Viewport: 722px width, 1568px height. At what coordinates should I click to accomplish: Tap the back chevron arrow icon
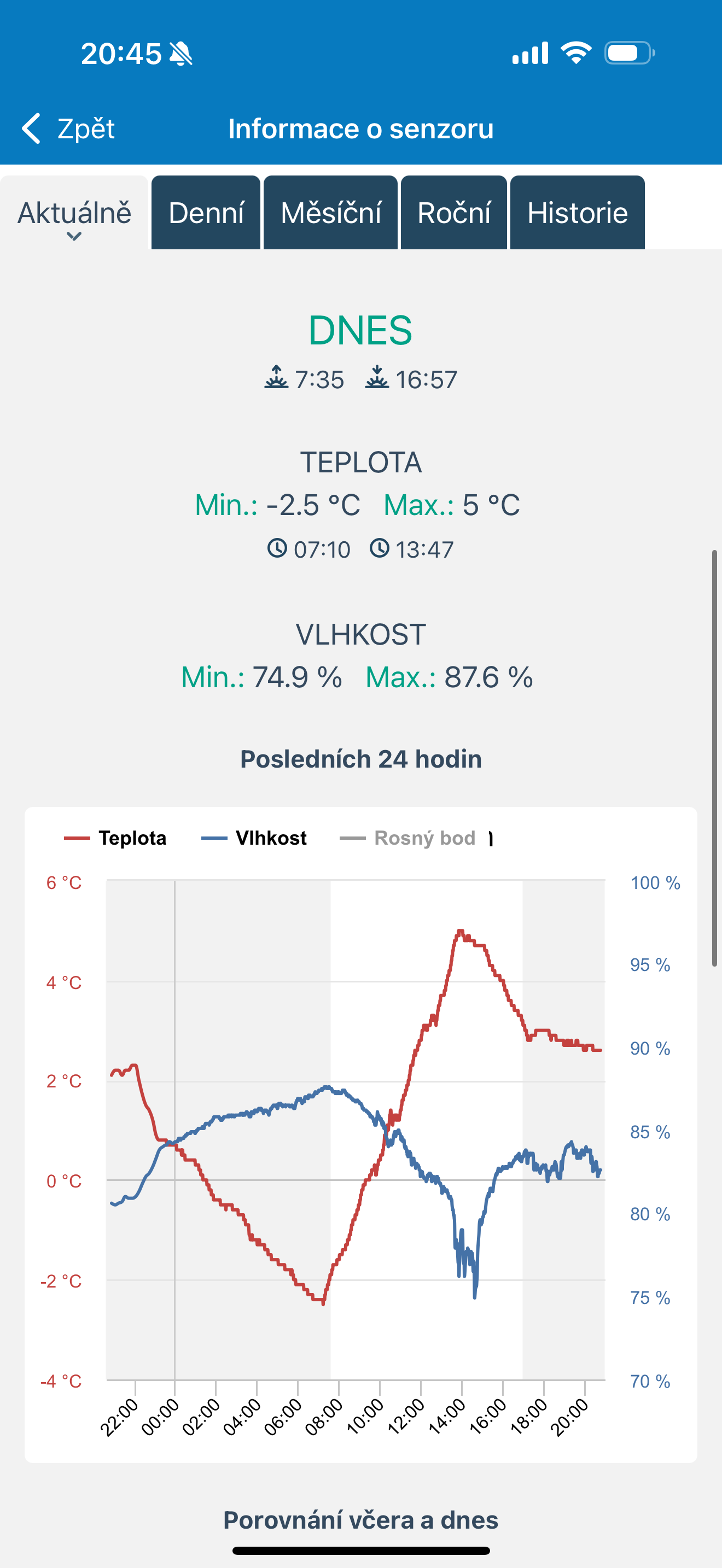pos(31,128)
